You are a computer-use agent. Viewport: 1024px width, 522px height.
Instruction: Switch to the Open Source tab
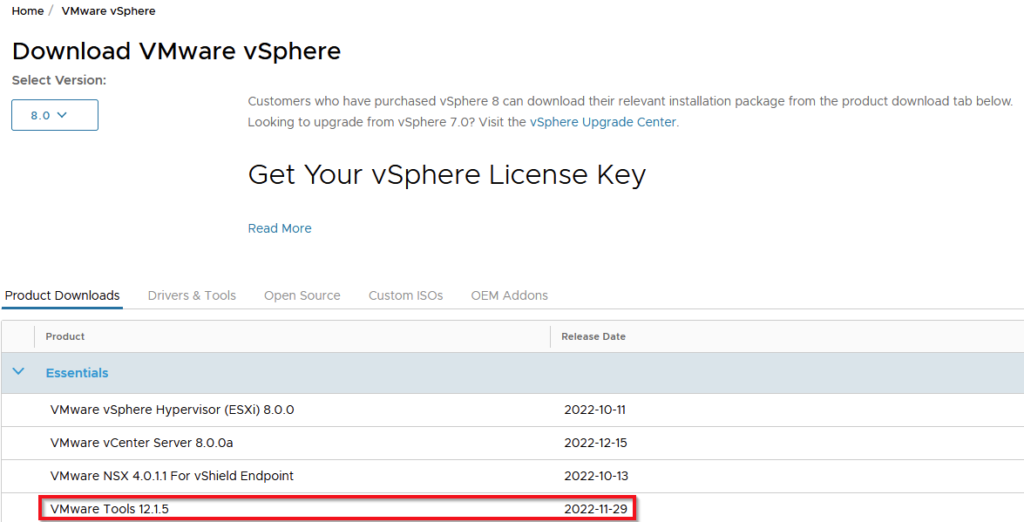point(302,295)
